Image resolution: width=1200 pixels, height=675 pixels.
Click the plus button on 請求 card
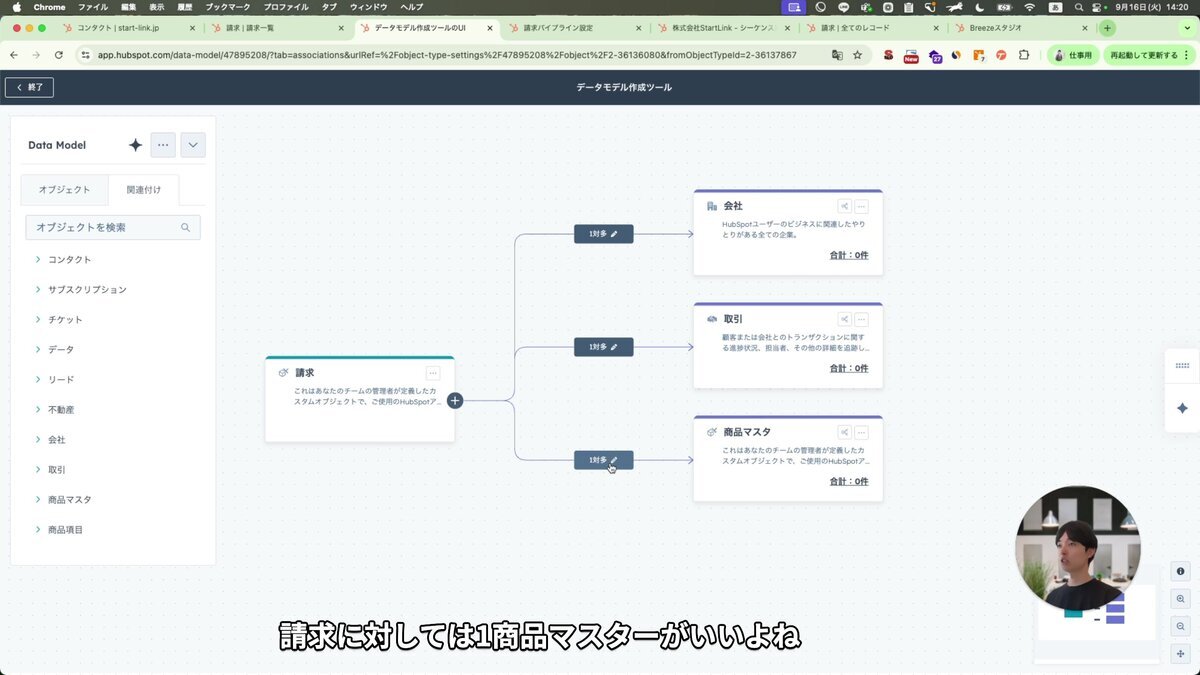pos(455,401)
